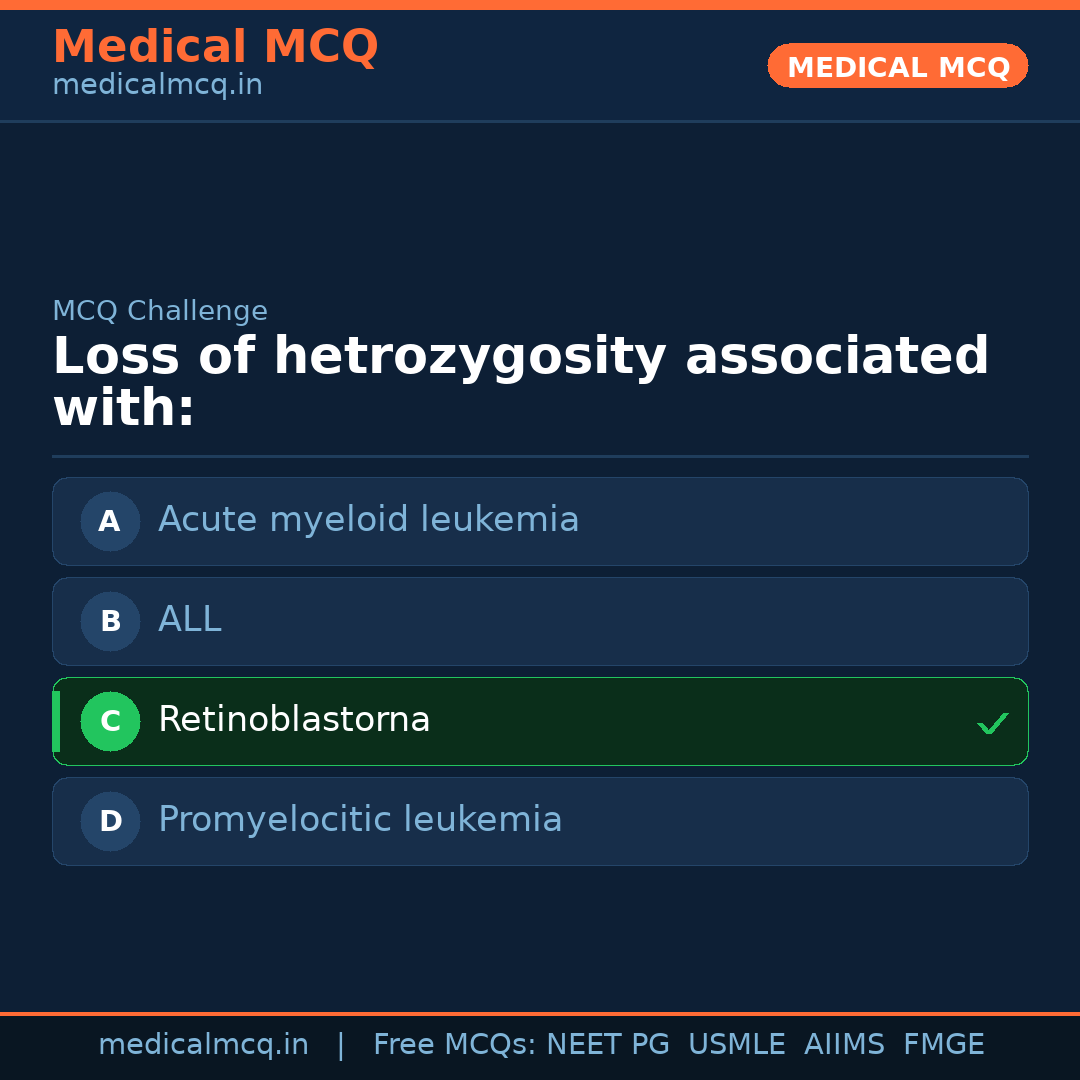Click the B option circle badge
Screen dimensions: 1080x1080
(x=110, y=621)
